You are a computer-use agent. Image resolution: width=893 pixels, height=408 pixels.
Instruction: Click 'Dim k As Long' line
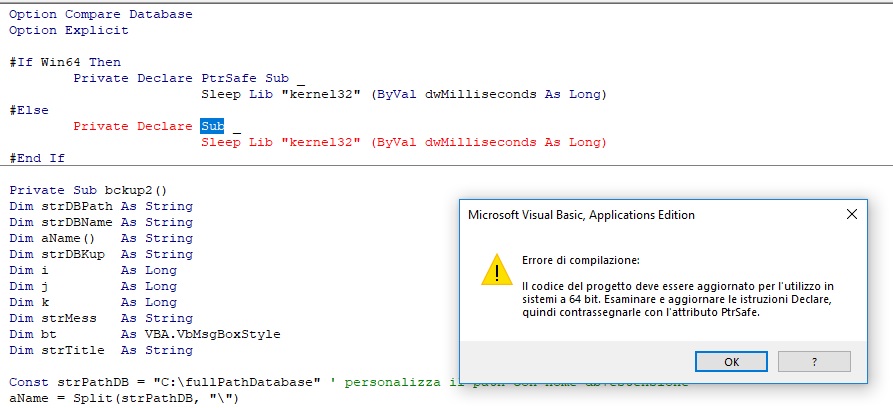click(x=93, y=302)
